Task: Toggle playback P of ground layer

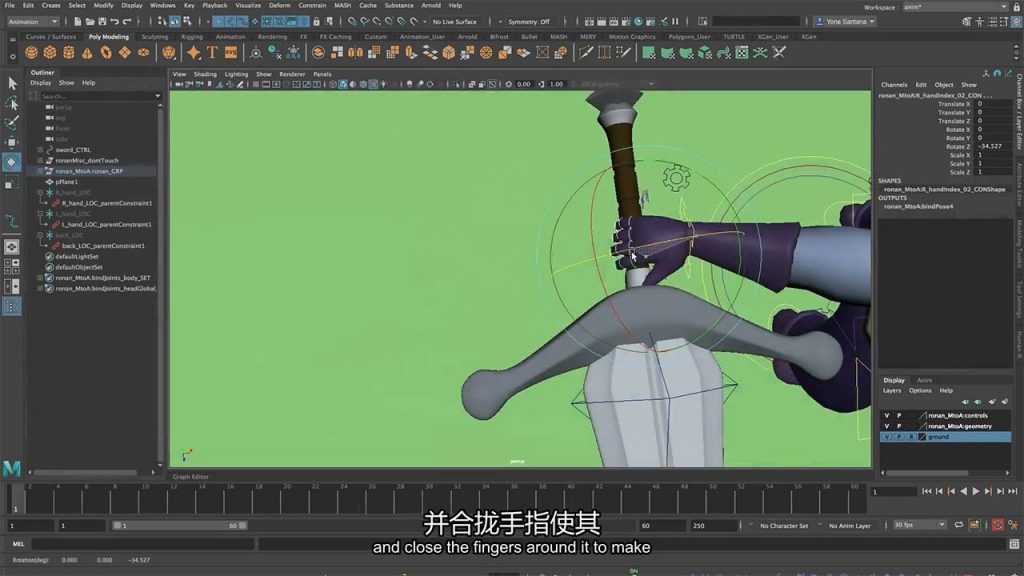Action: 899,436
